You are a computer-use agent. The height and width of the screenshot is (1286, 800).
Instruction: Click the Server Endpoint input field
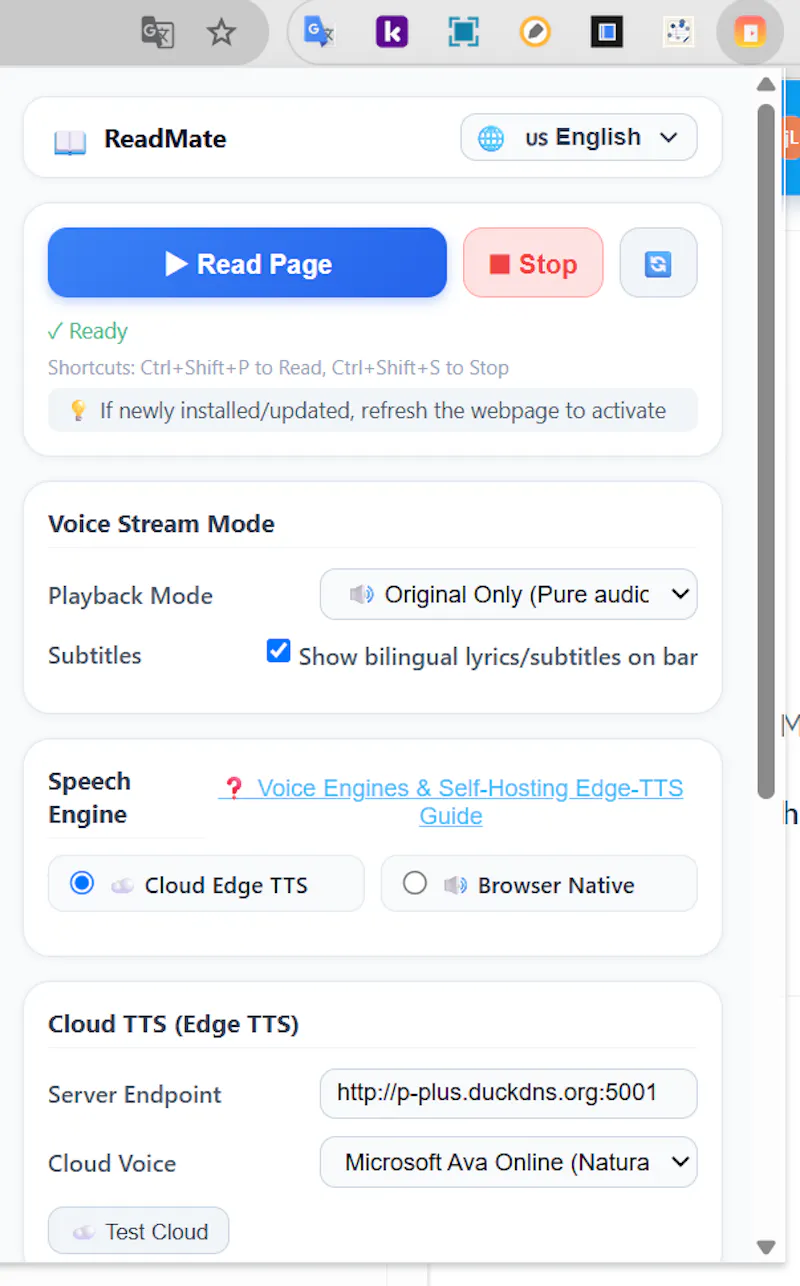pyautogui.click(x=508, y=1093)
